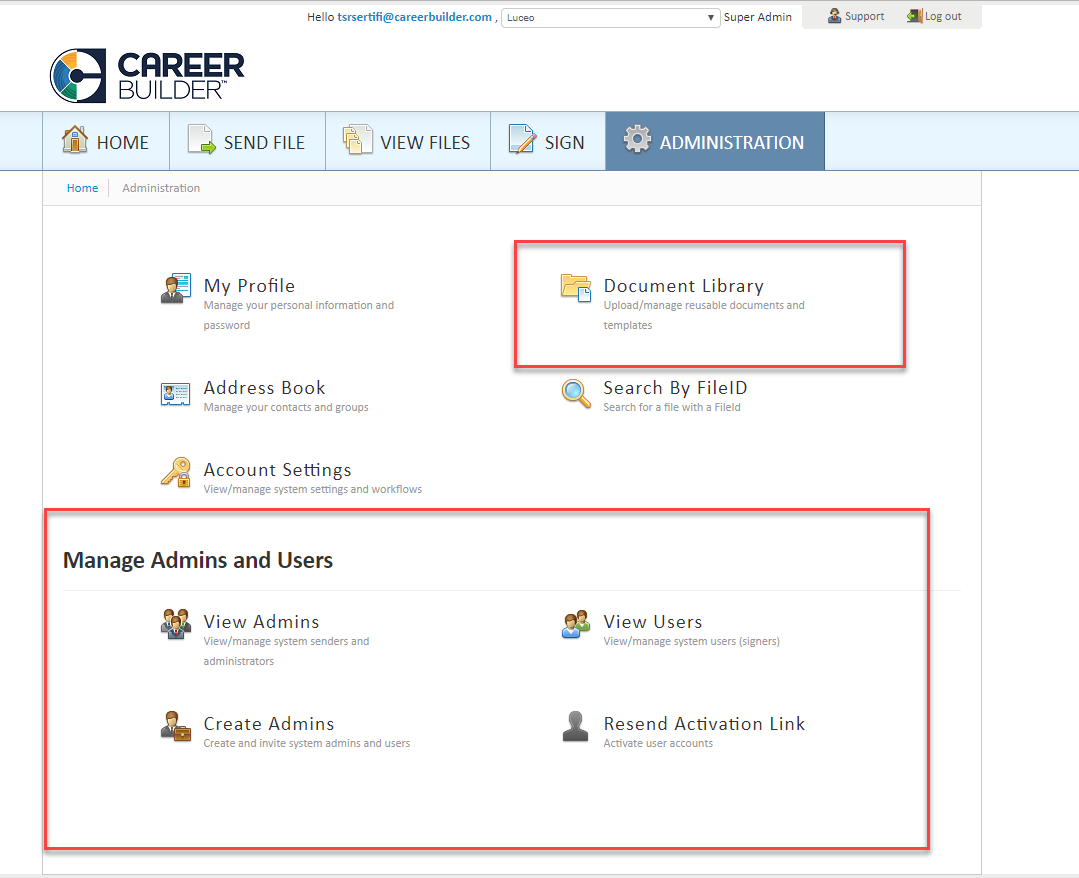Click the Resend Activation Link silhouette icon
Image resolution: width=1079 pixels, height=878 pixels.
pyautogui.click(x=575, y=727)
